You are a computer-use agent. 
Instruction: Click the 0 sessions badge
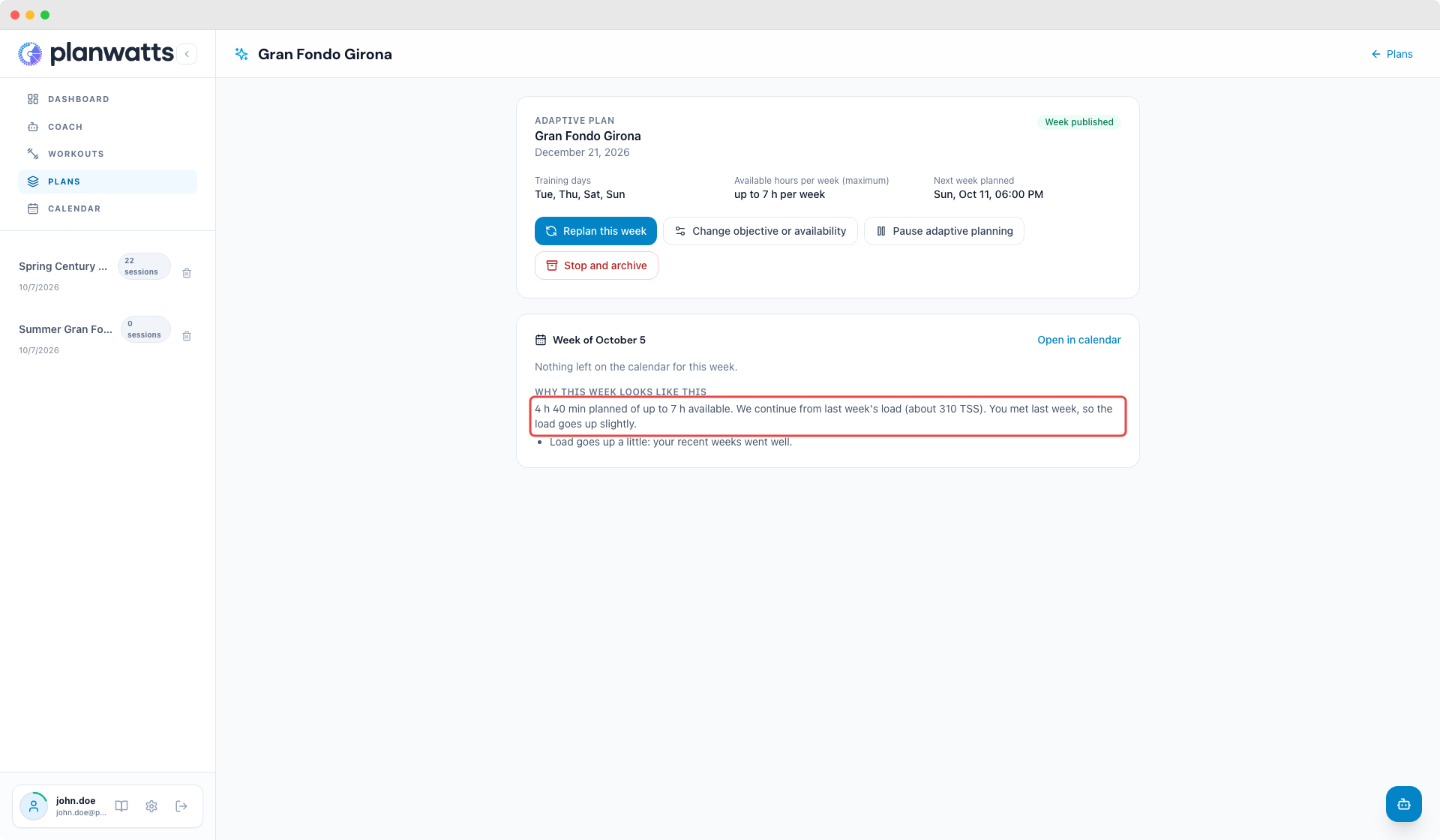[x=145, y=329]
